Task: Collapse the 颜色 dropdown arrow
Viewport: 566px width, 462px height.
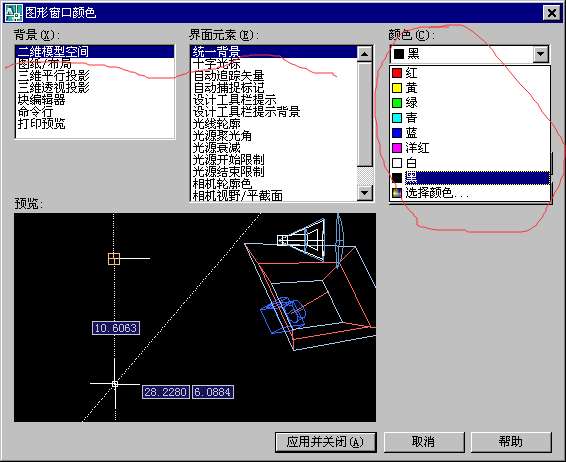Action: point(540,54)
